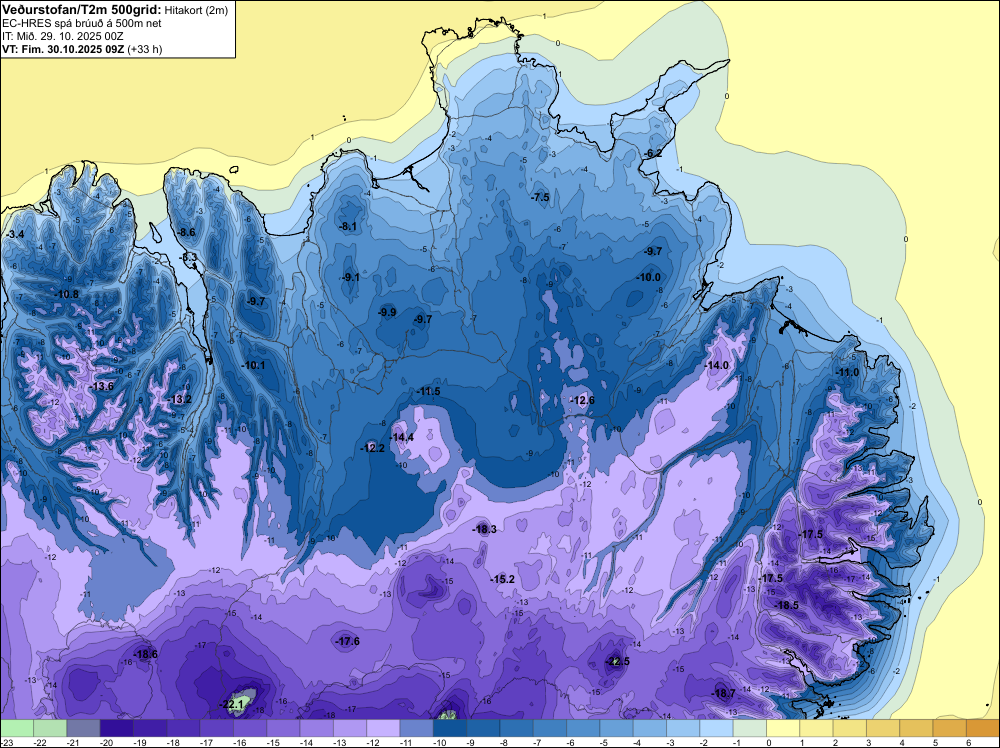Click the -13.2 temperature label

pos(180,399)
